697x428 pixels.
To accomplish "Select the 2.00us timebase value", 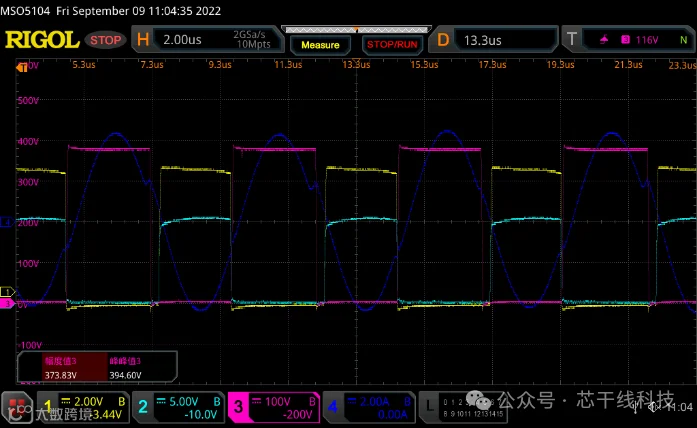I will coord(182,40).
